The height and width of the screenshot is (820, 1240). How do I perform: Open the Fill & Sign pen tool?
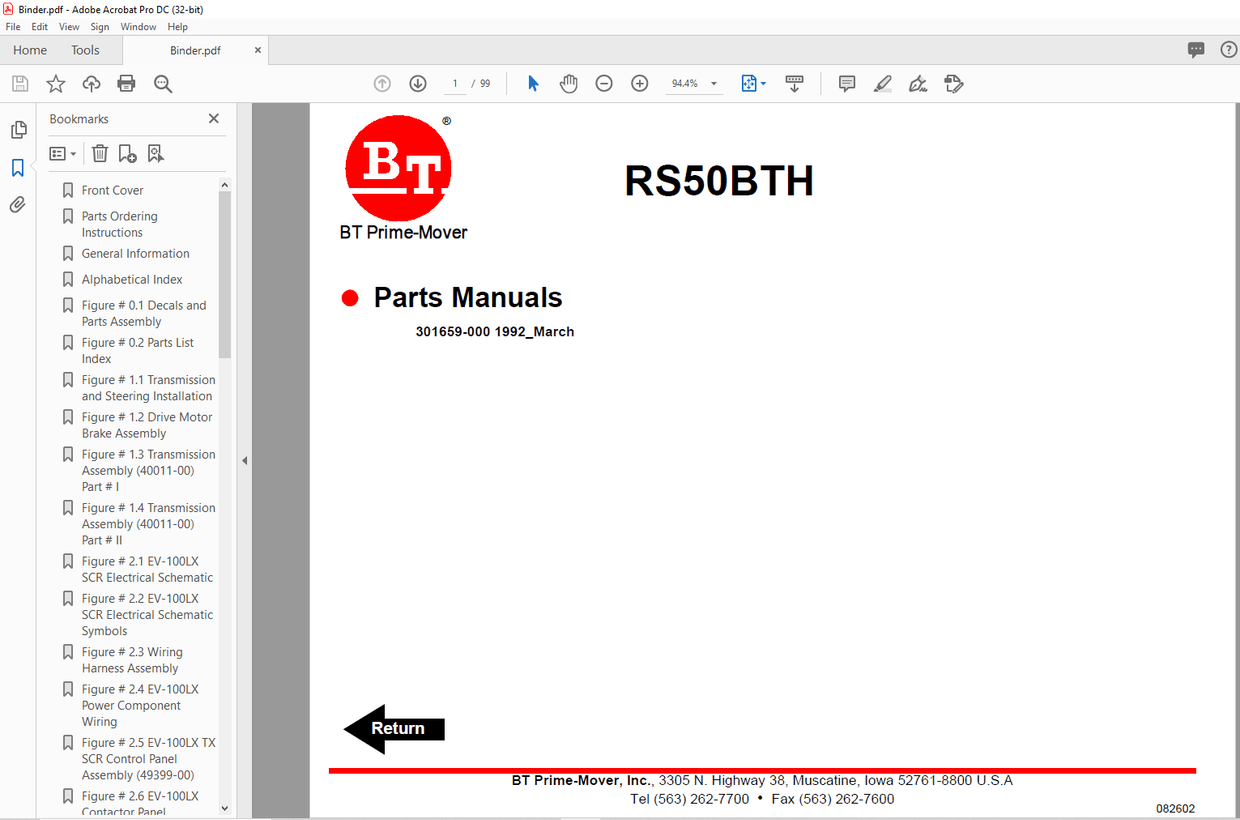coord(917,83)
